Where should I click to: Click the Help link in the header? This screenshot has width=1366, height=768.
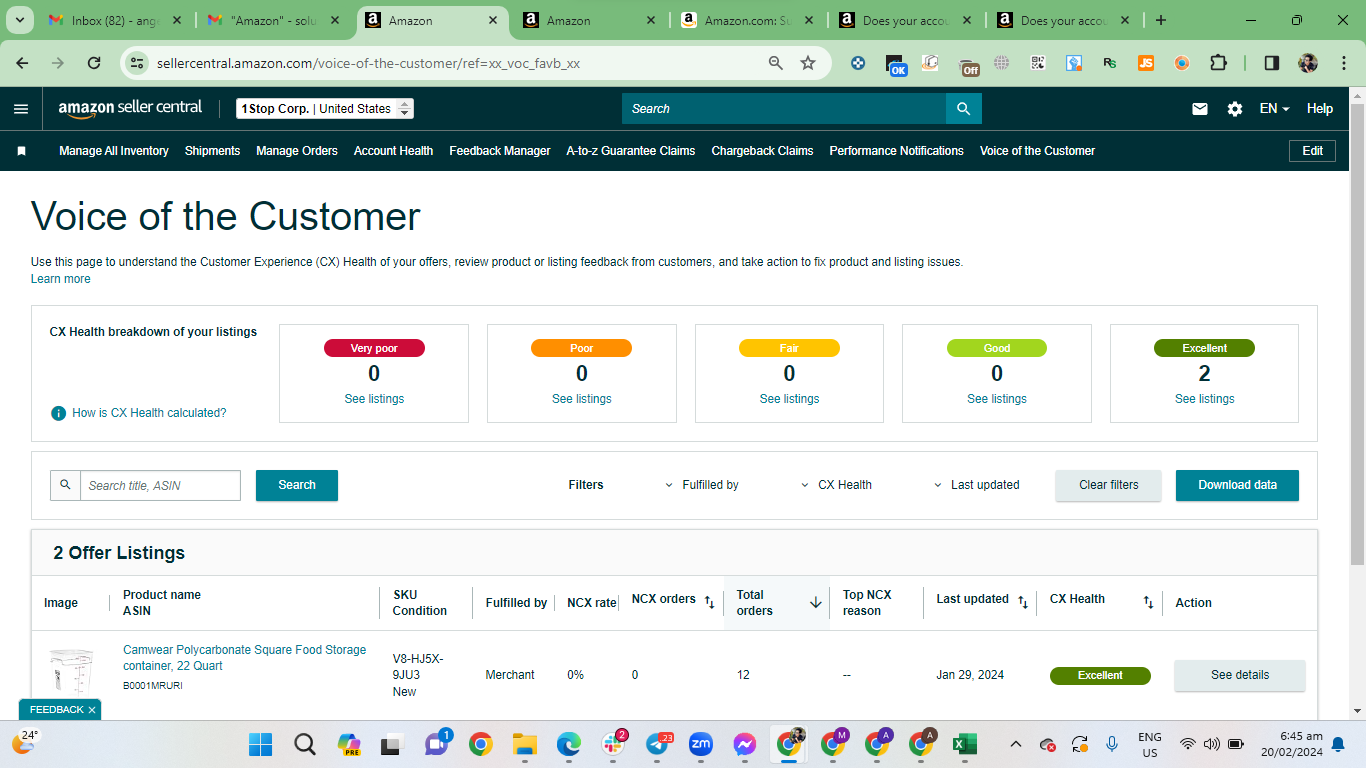point(1320,109)
